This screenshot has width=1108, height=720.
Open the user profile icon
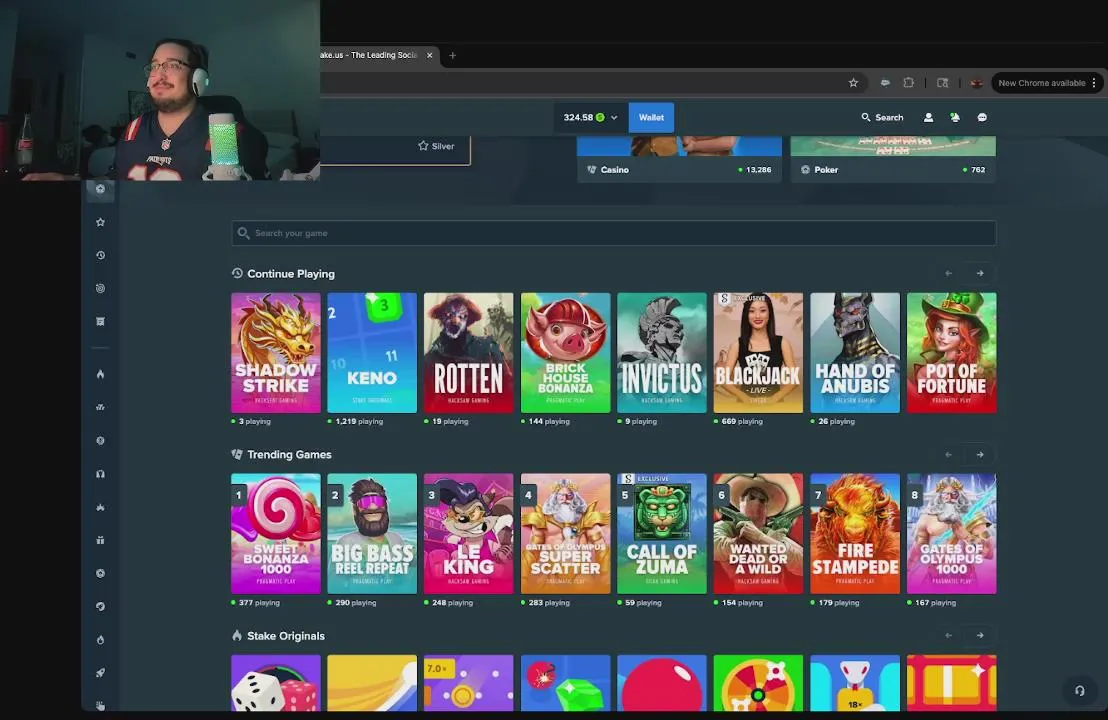point(929,117)
